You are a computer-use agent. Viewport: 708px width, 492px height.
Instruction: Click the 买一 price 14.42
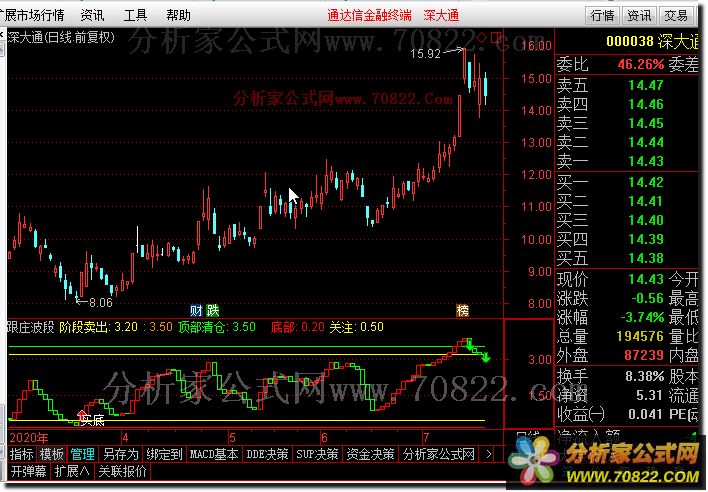[646, 182]
